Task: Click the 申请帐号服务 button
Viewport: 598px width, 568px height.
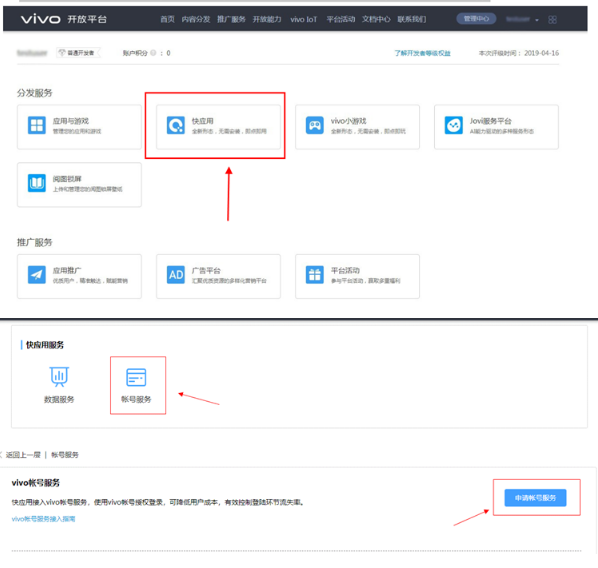Action: pyautogui.click(x=535, y=497)
